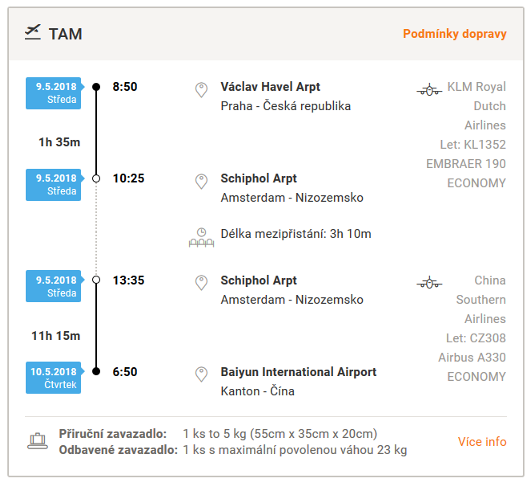Image resolution: width=530 pixels, height=480 pixels.
Task: Click the Let: KL1352 flight number
Action: point(473,145)
